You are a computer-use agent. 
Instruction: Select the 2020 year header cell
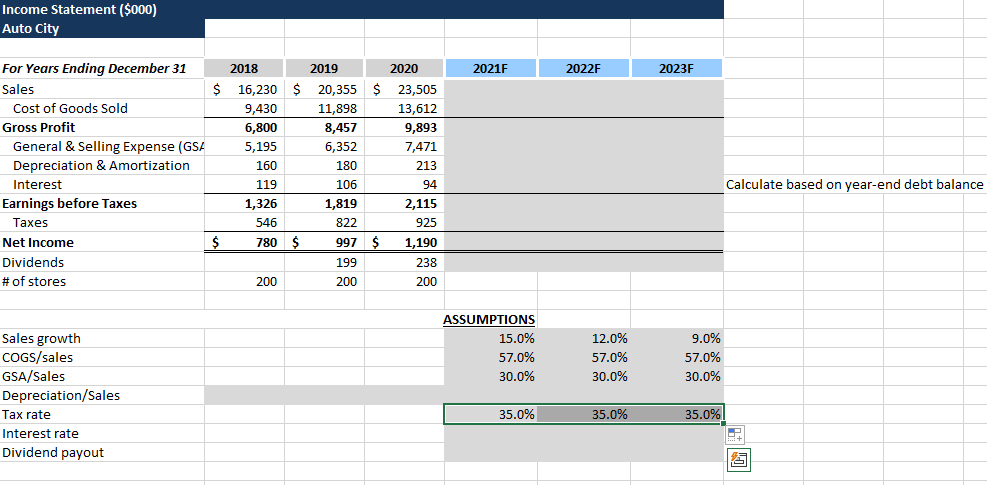point(404,69)
